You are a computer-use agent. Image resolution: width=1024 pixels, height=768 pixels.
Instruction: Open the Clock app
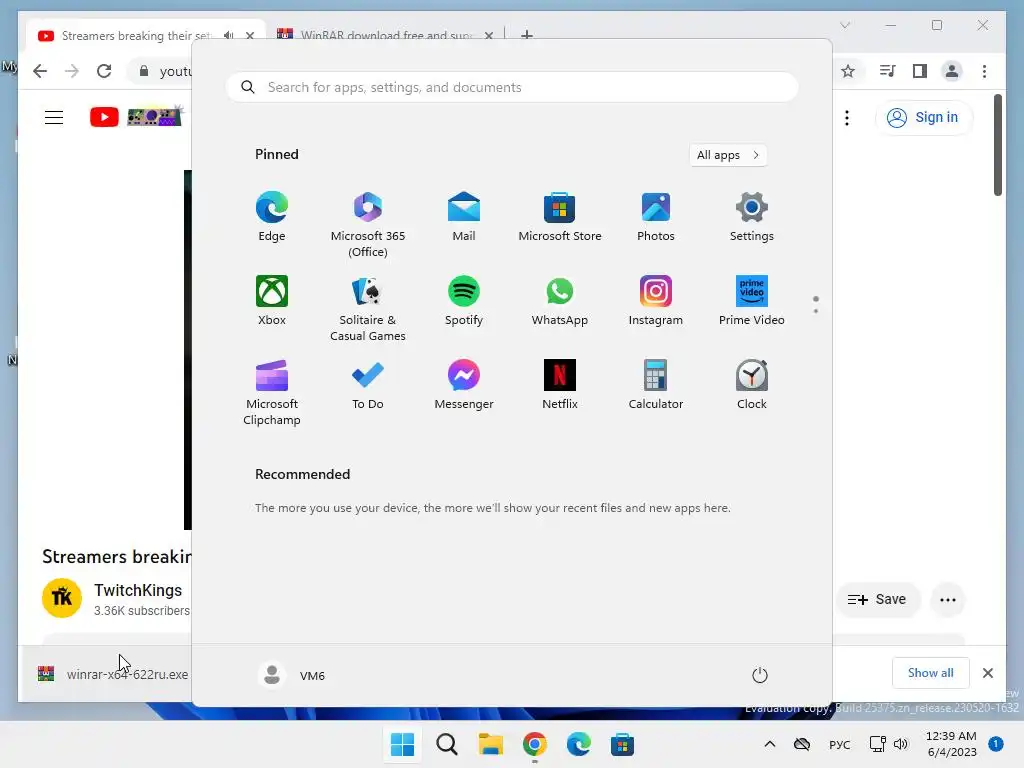tap(752, 385)
